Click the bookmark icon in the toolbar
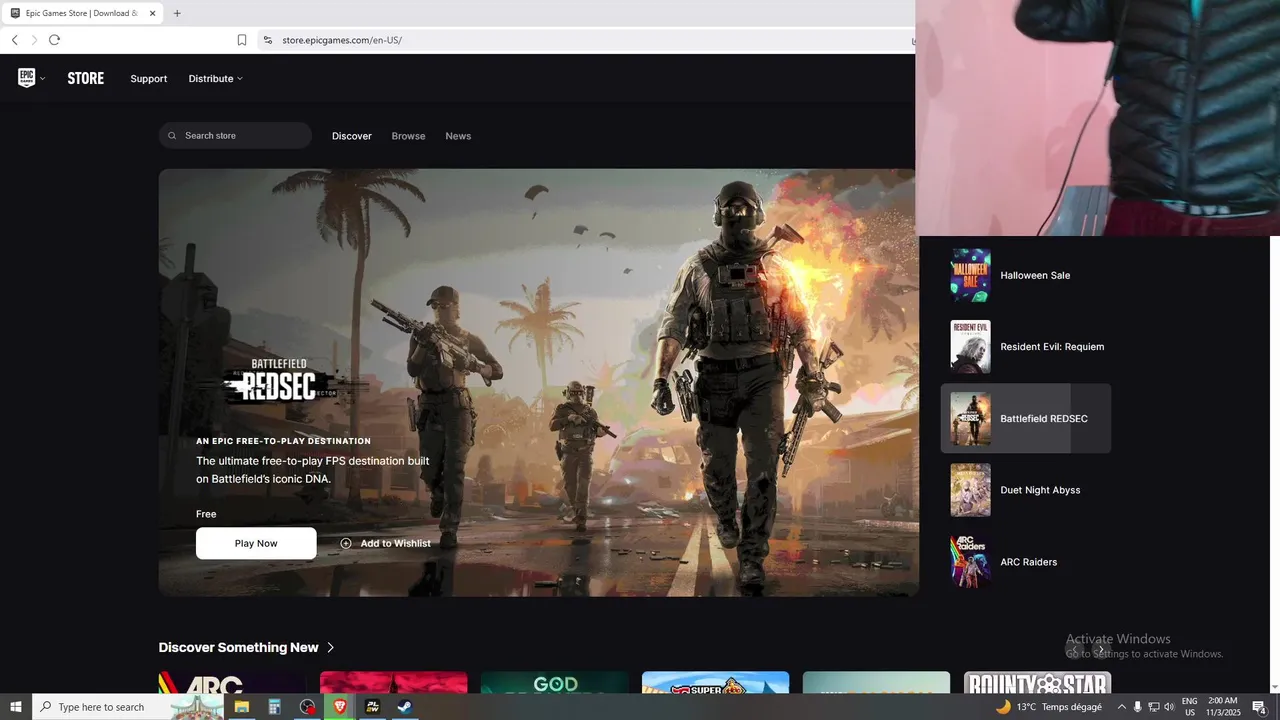The image size is (1280, 720). pos(242,40)
